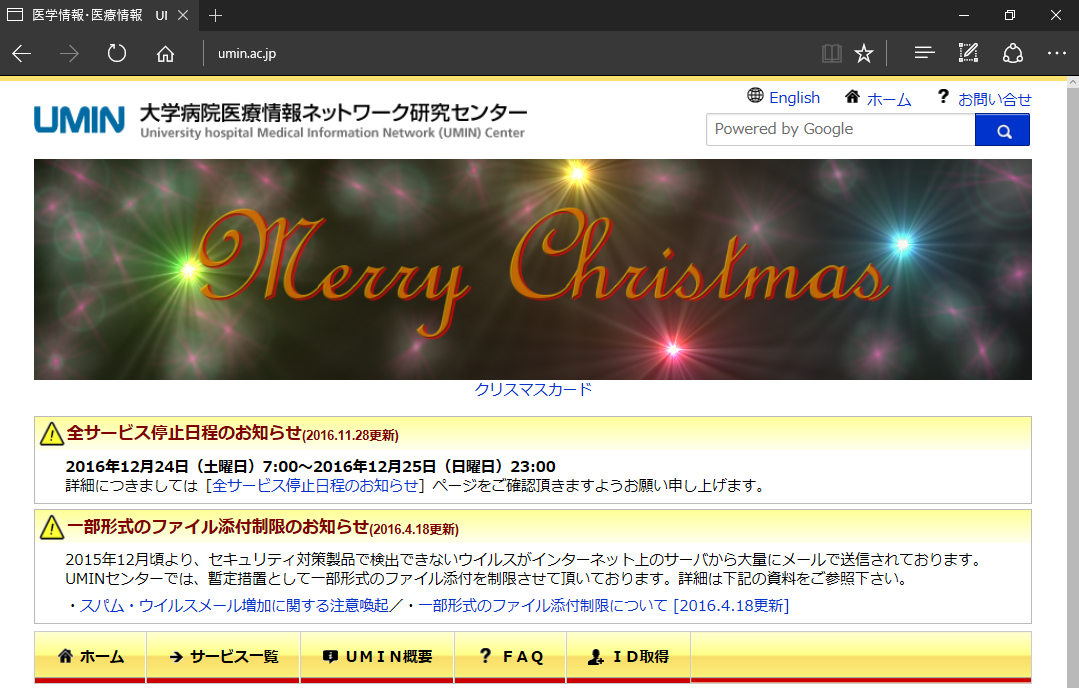Open Reading view book icon
The image size is (1079, 689).
pyautogui.click(x=831, y=53)
